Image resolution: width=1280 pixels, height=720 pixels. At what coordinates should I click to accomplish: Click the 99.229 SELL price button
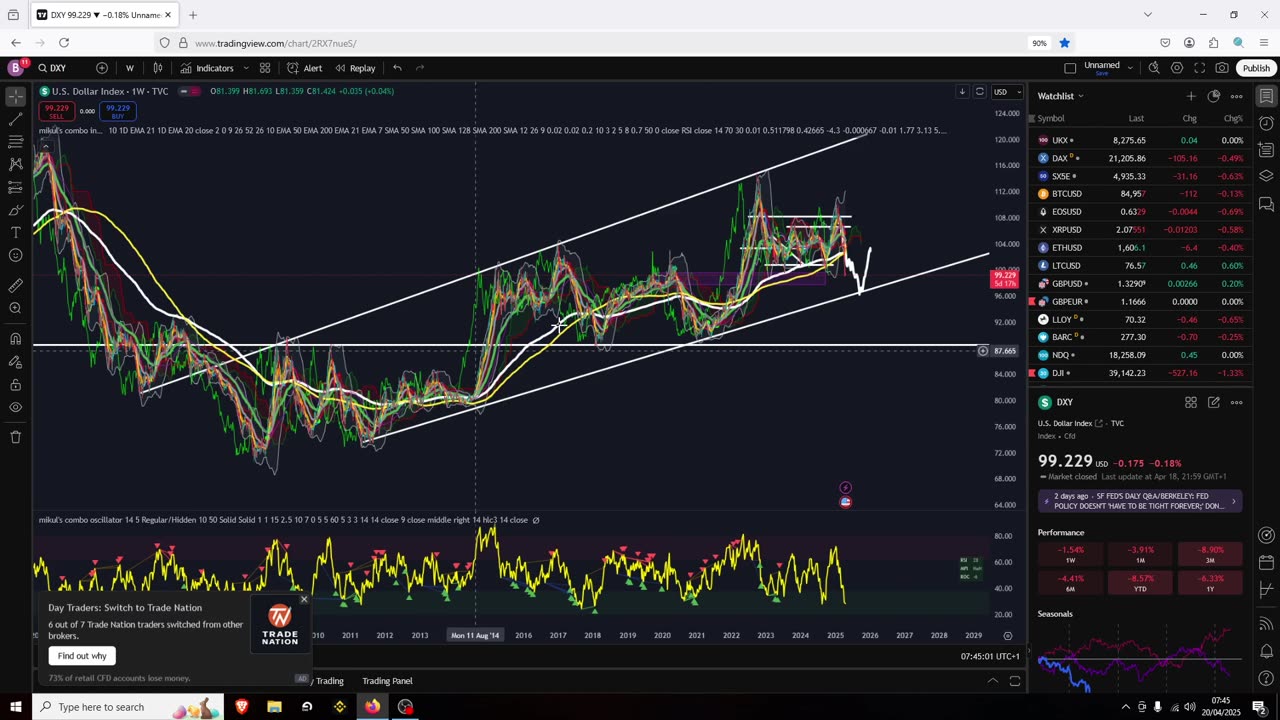tap(56, 111)
